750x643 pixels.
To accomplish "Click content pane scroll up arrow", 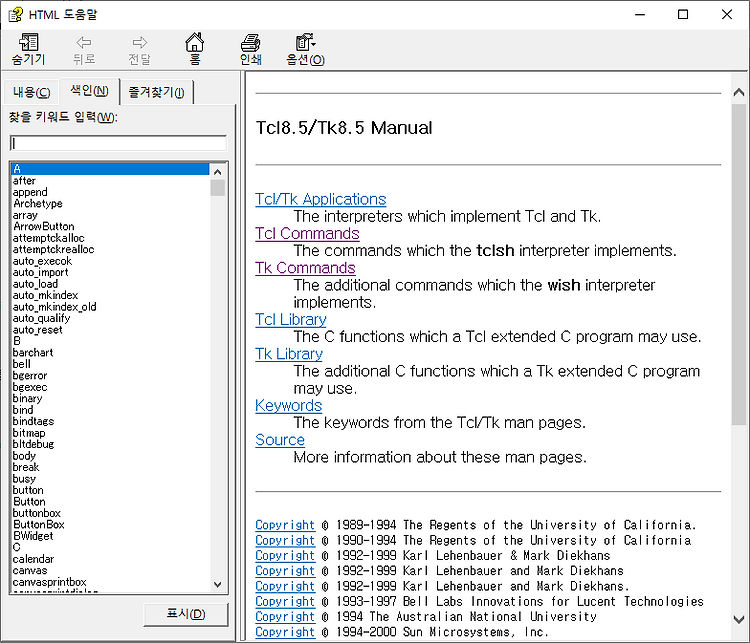I will tap(739, 92).
